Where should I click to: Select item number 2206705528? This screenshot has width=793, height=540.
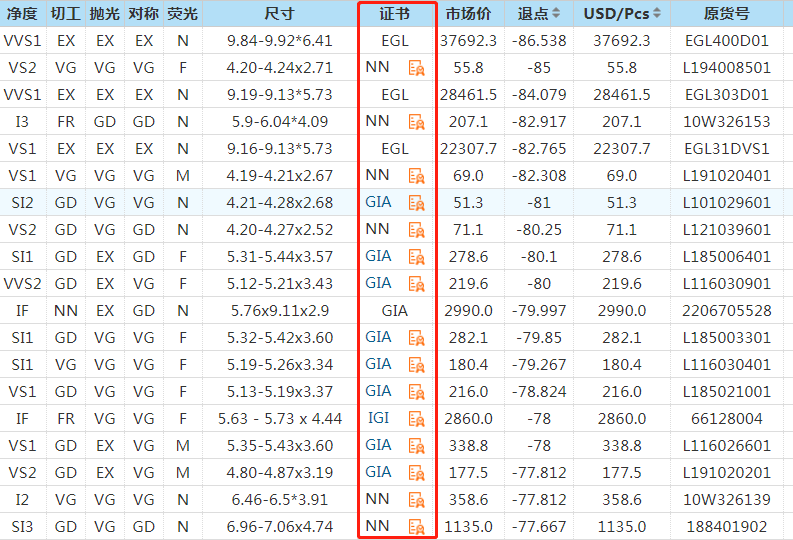[726, 310]
